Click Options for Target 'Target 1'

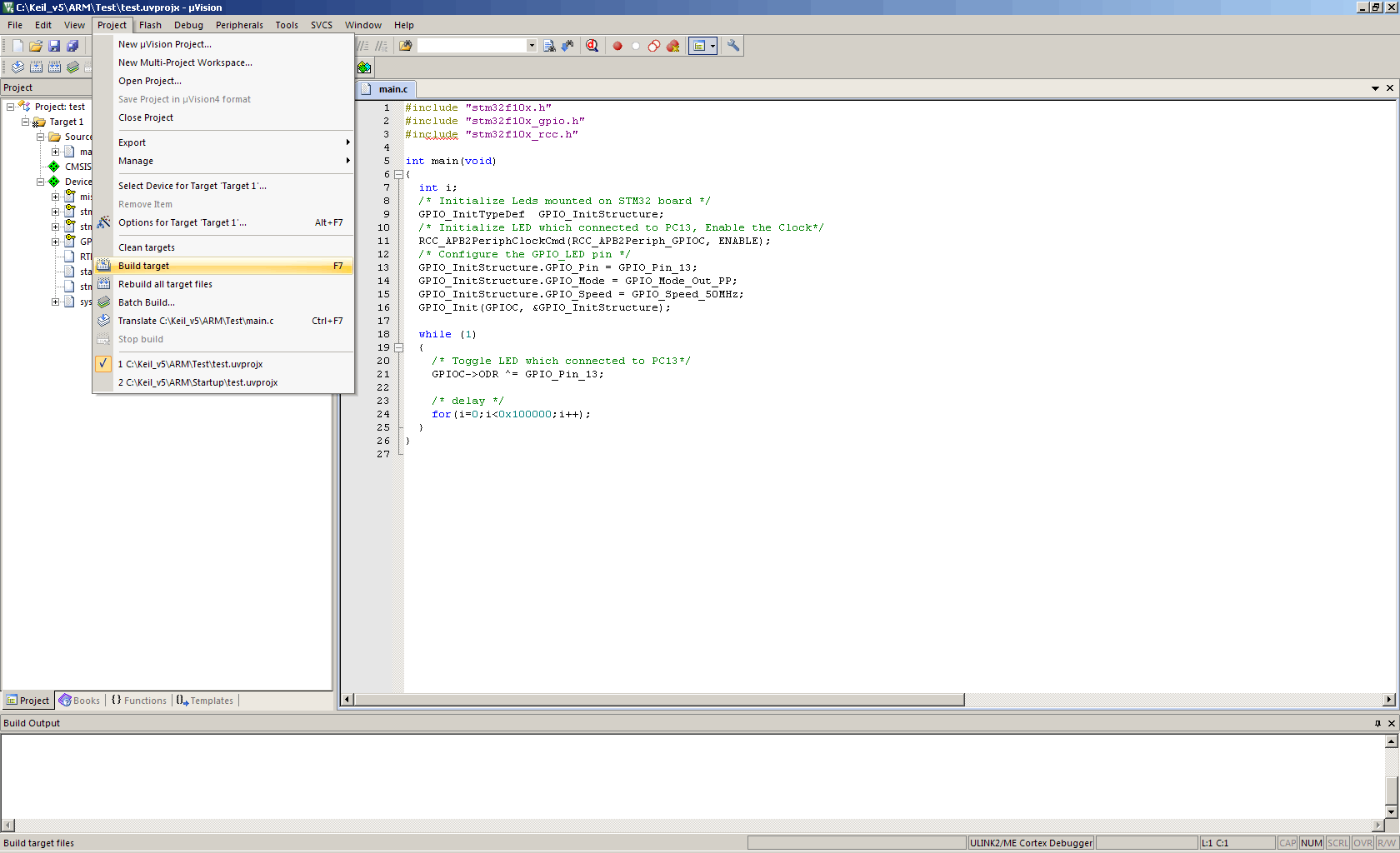point(182,222)
